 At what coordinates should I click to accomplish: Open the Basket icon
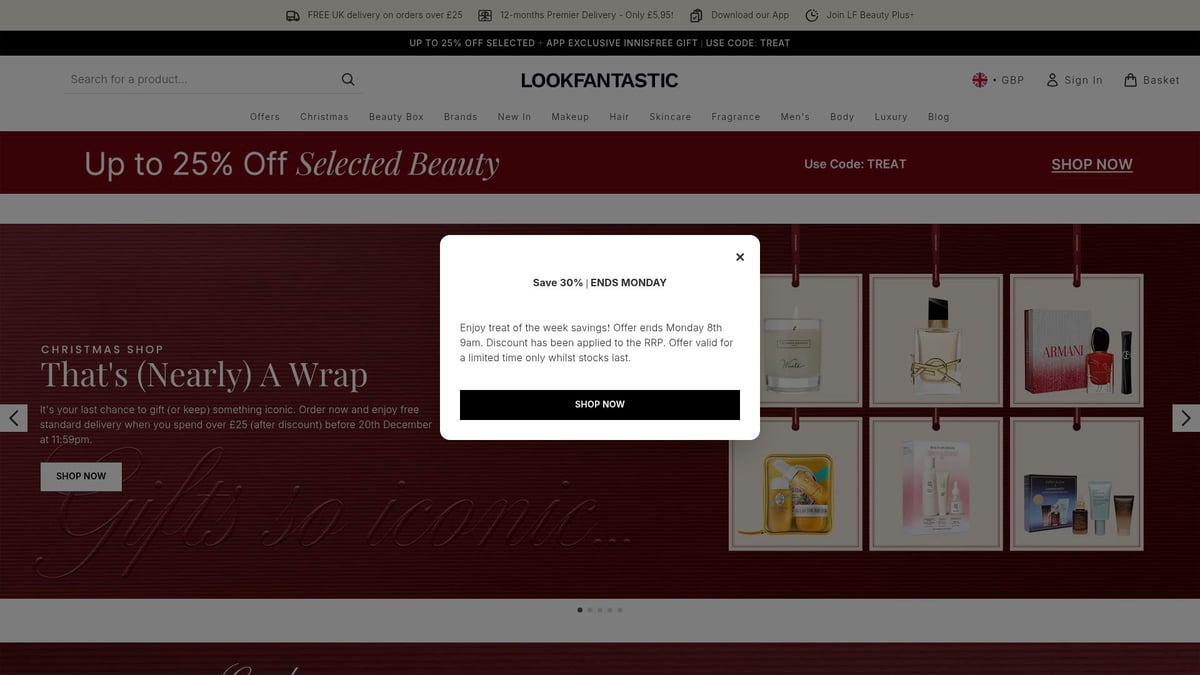tap(1130, 80)
